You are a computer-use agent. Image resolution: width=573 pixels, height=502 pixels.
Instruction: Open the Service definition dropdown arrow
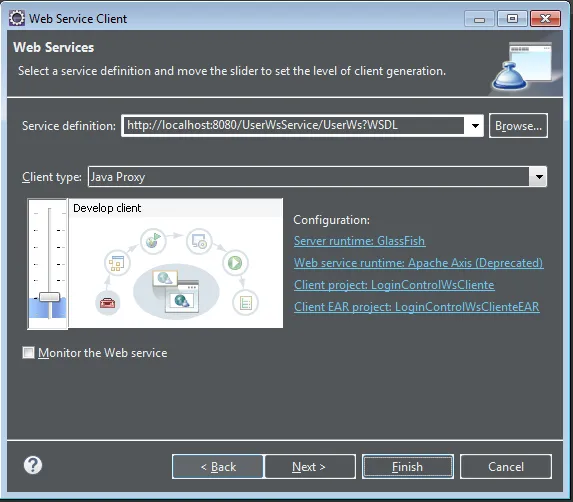[x=475, y=126]
